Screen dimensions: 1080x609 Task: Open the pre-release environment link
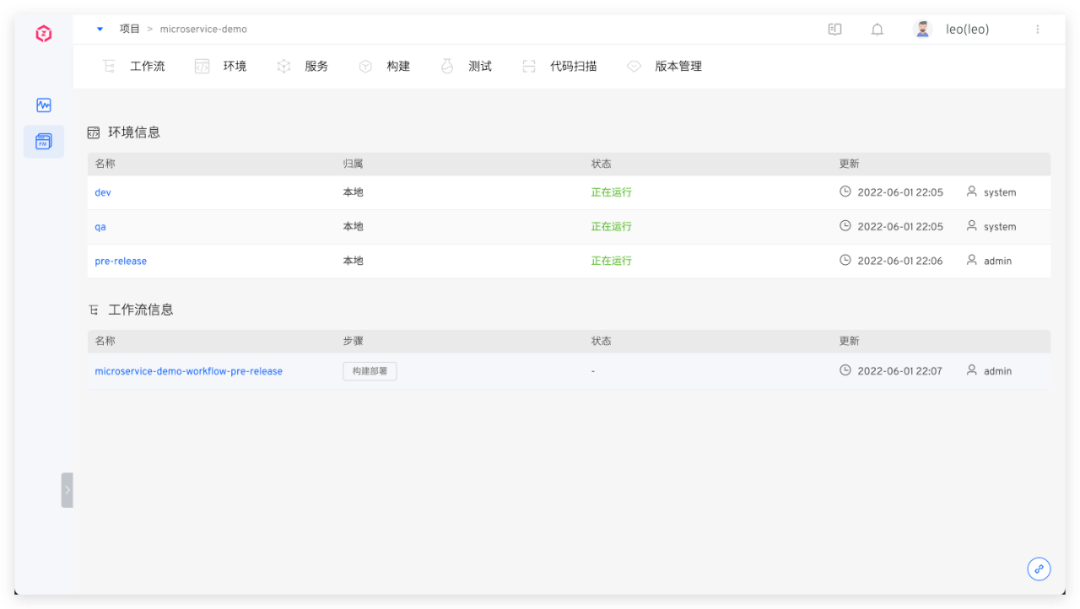tap(121, 261)
